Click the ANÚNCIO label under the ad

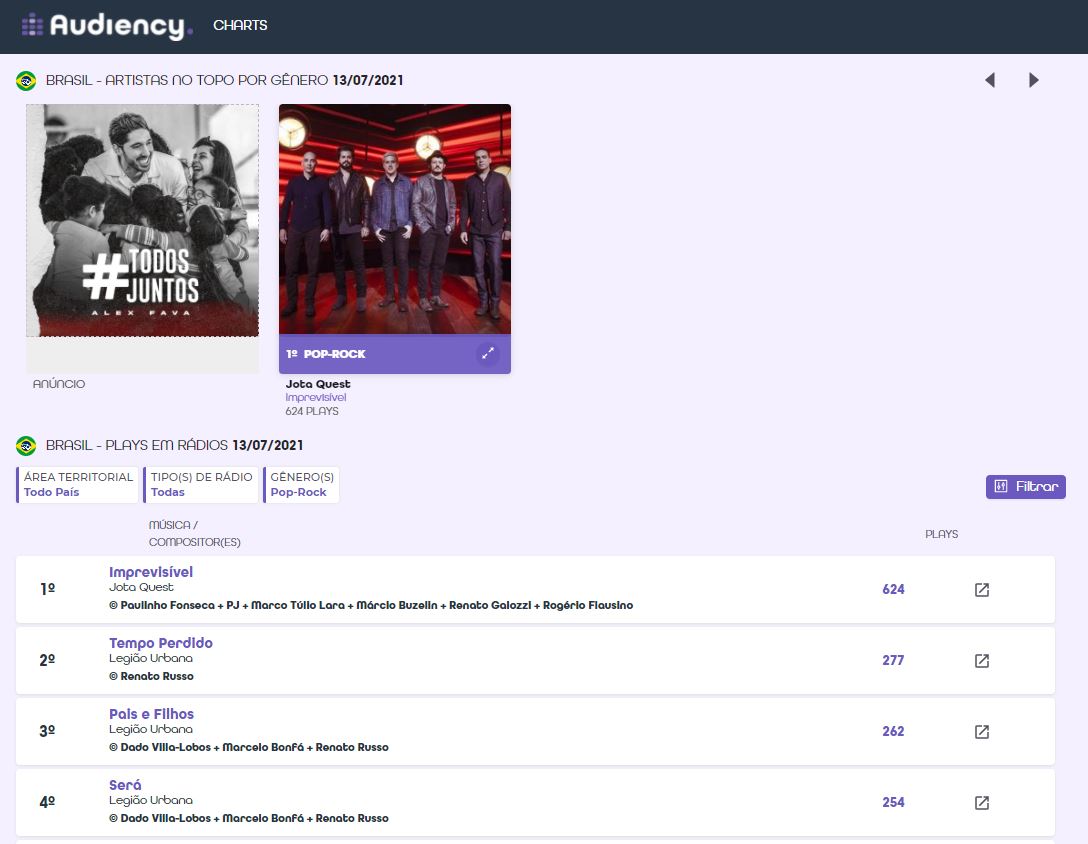click(59, 384)
